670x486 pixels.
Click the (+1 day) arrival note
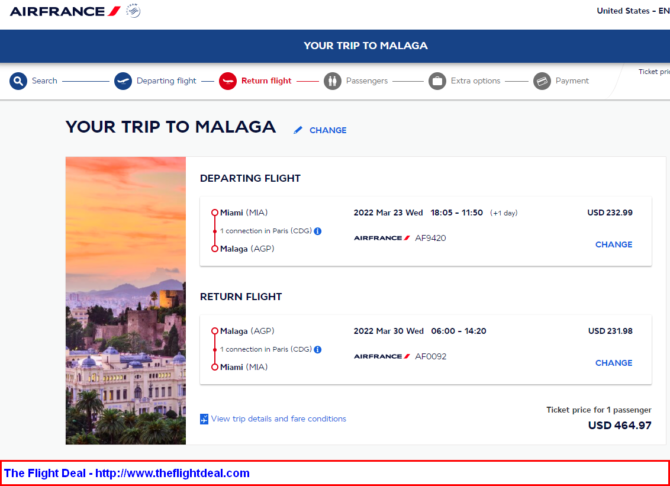[503, 213]
